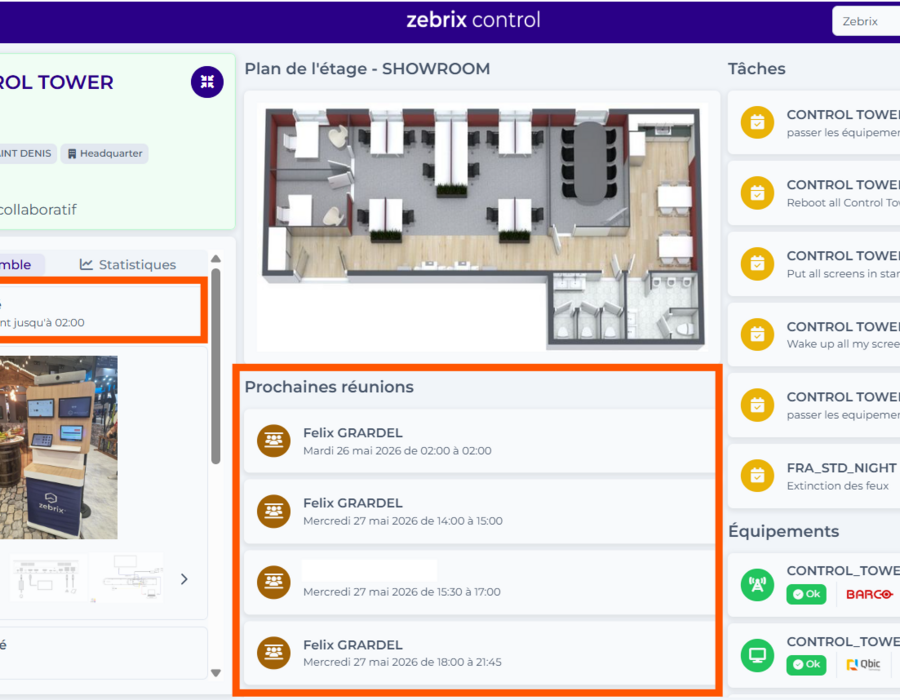The image size is (900, 700).
Task: Click the 'Équipements' heading
Action: (x=783, y=531)
